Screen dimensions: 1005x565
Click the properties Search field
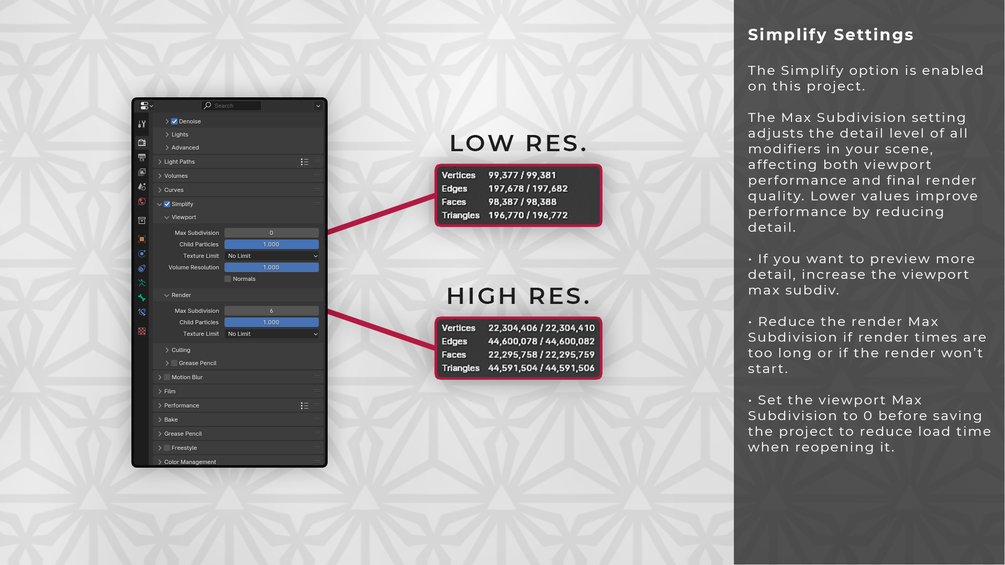[x=231, y=106]
